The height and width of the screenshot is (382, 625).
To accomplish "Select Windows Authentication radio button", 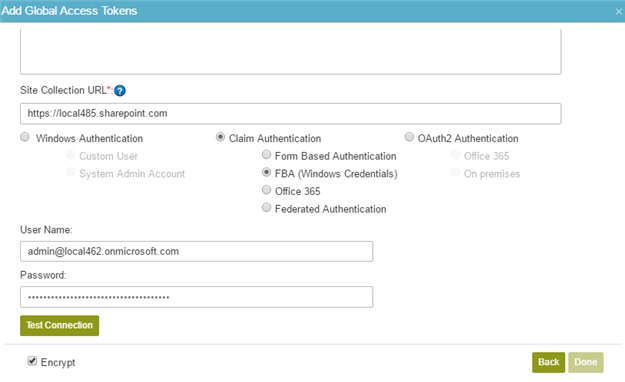I will (25, 137).
